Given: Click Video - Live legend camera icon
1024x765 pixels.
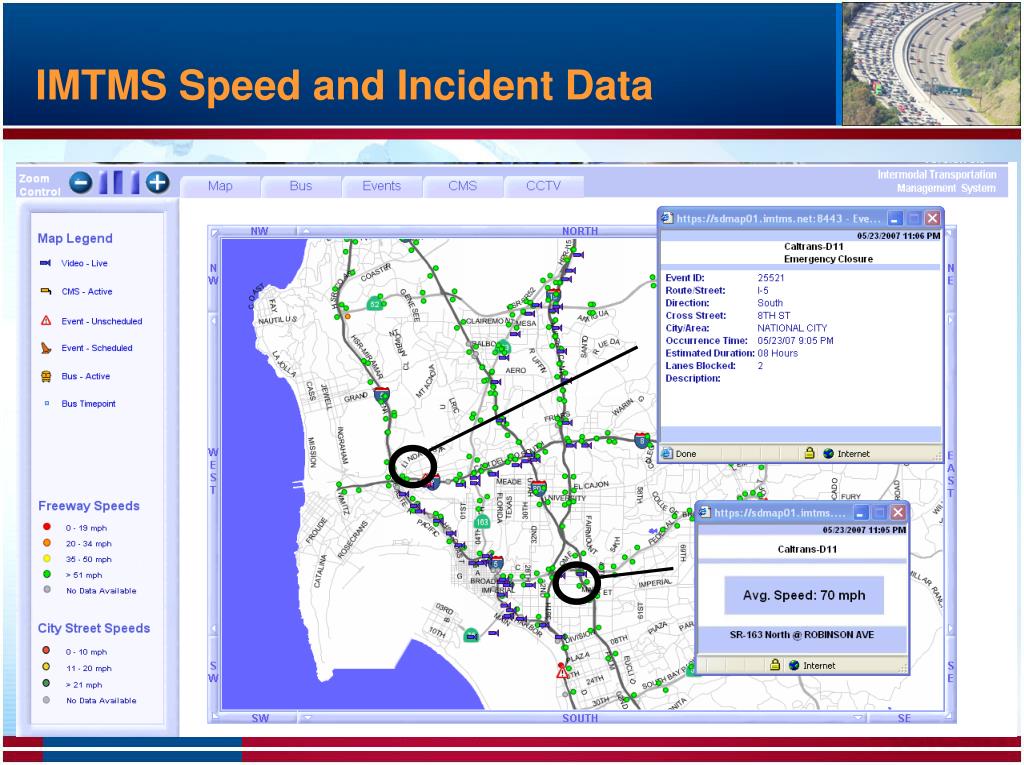Looking at the screenshot, I should tap(46, 263).
